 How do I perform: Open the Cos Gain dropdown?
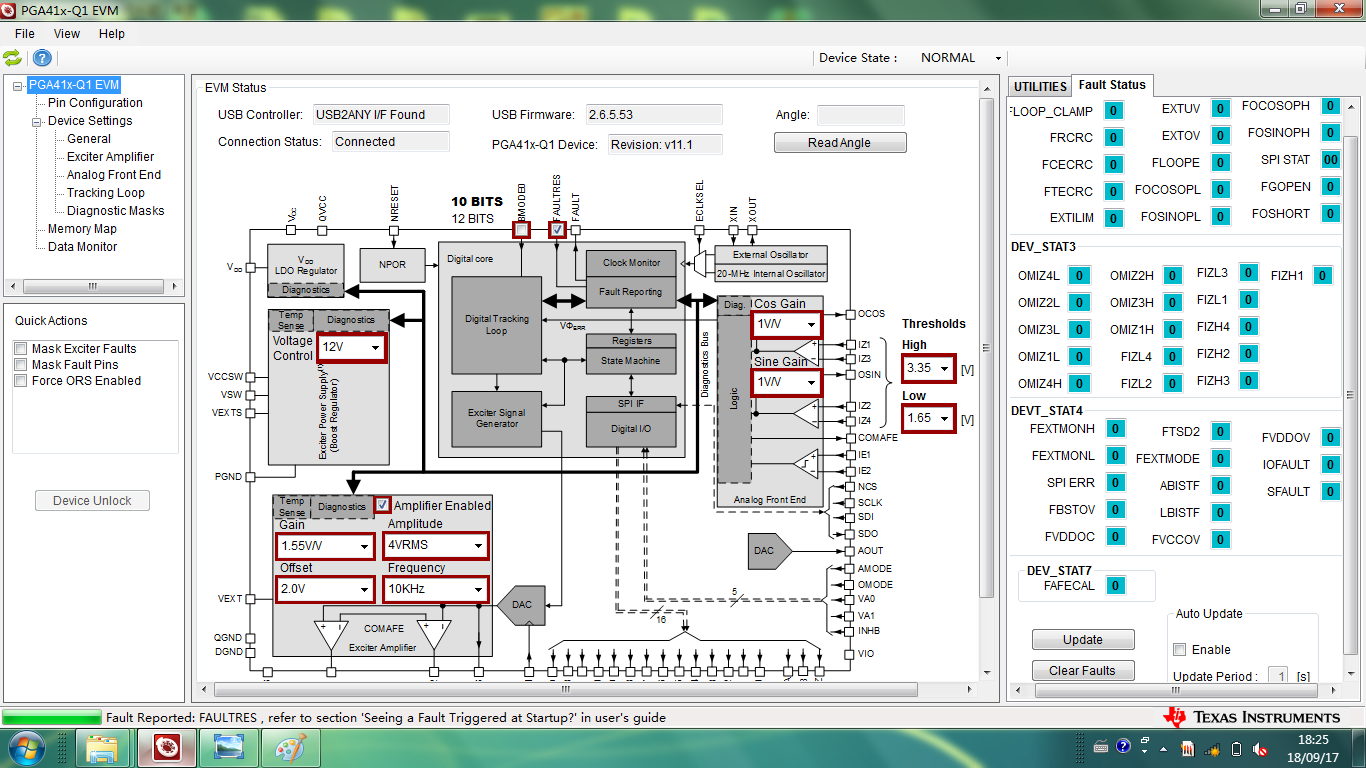click(x=786, y=324)
